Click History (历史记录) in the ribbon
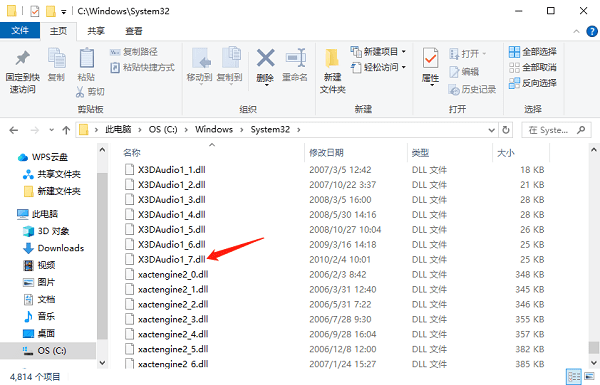The image size is (600, 385). (472, 90)
